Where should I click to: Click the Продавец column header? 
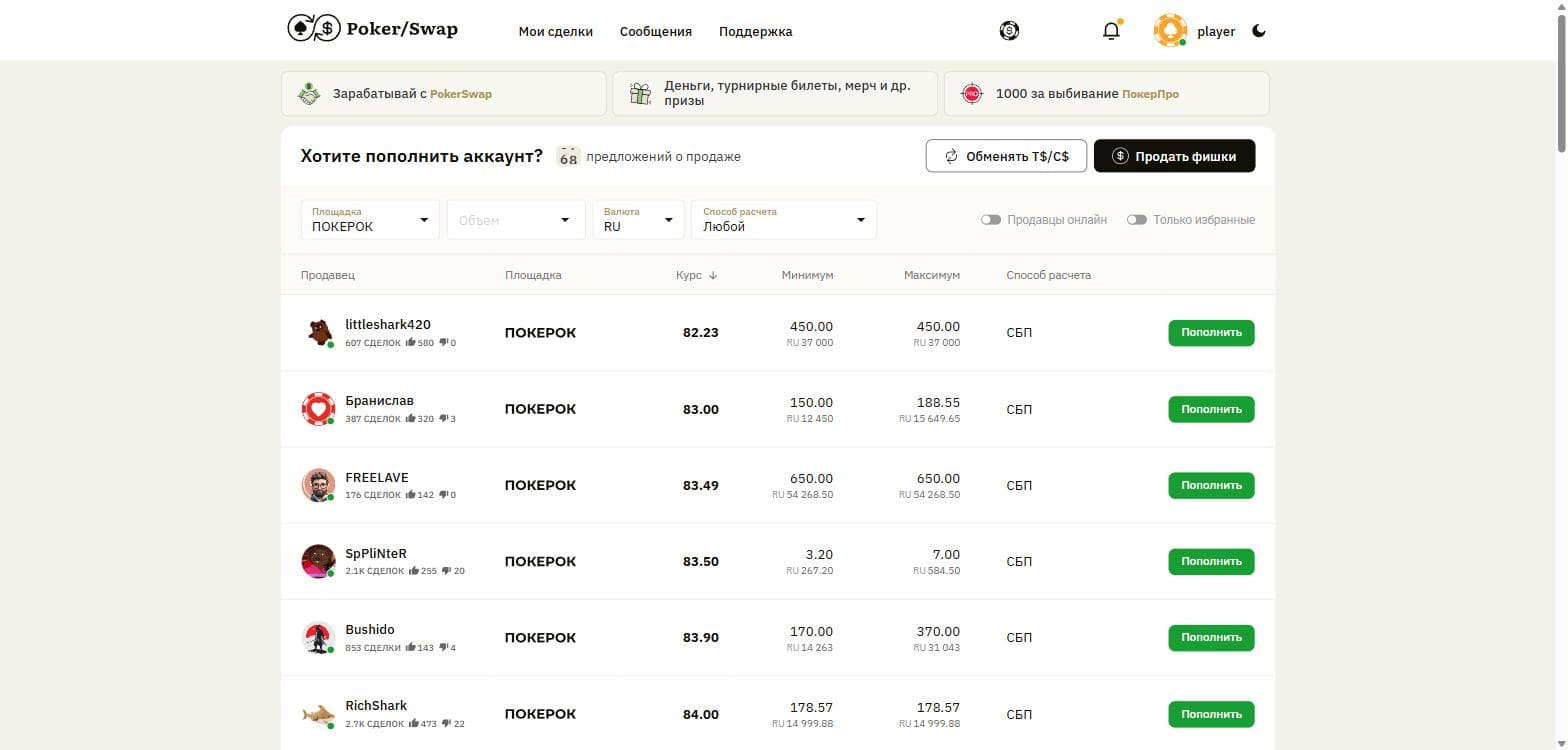point(328,275)
